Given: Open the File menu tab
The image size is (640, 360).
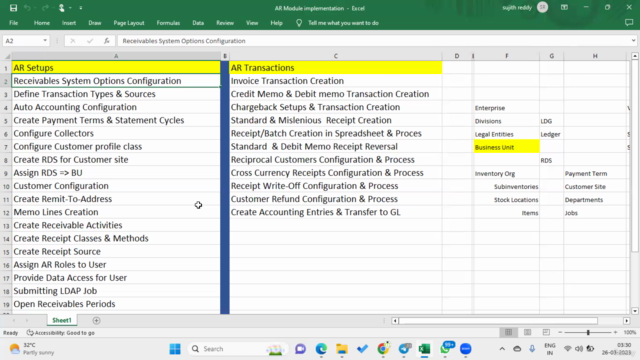Looking at the screenshot, I should 13,23.
